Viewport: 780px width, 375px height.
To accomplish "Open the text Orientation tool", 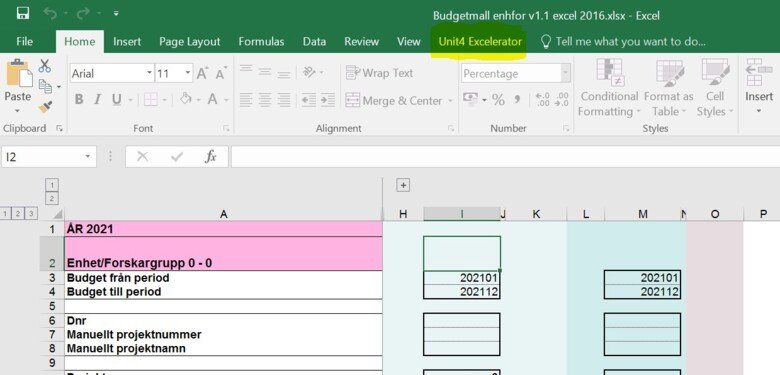I will pos(309,73).
